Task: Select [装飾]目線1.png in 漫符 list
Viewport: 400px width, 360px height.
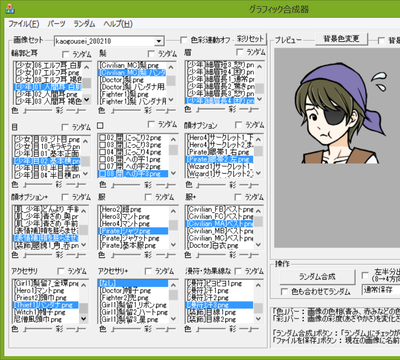Action: pos(220,312)
